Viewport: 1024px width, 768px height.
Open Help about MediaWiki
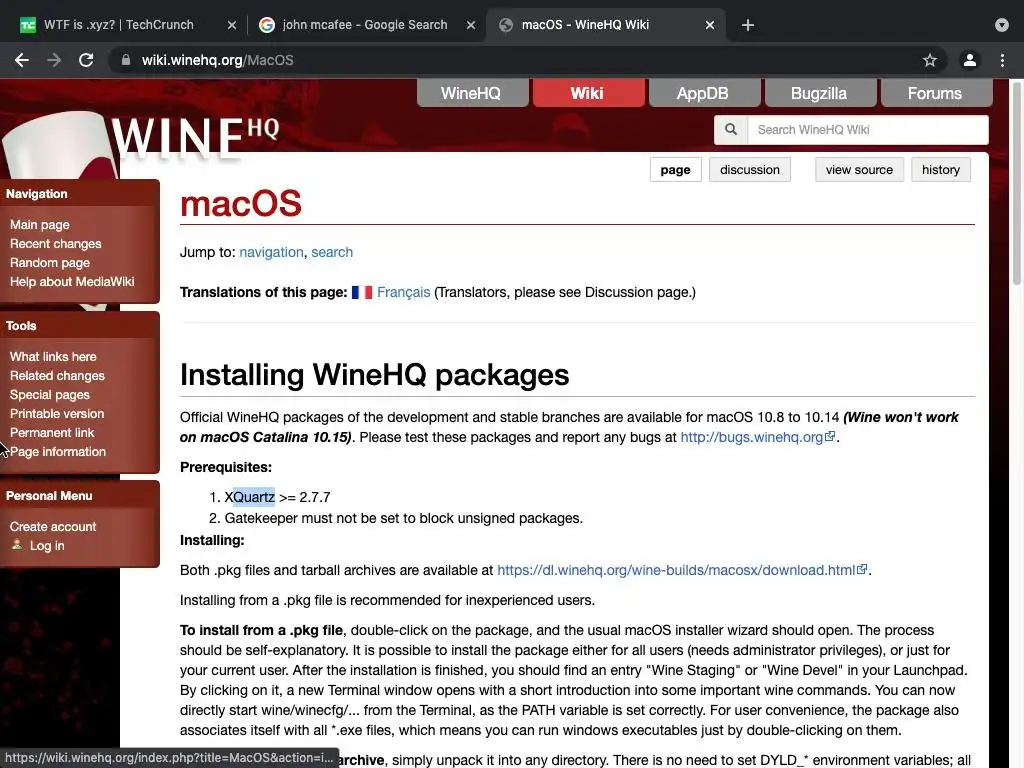tap(72, 281)
